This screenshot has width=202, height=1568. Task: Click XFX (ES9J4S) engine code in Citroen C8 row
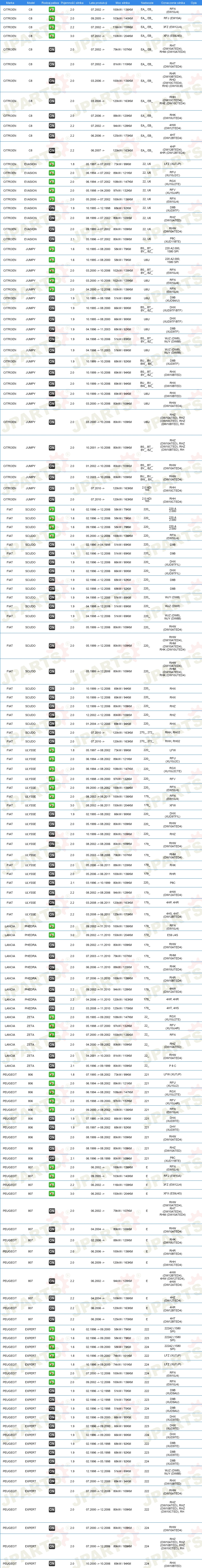[x=173, y=36]
